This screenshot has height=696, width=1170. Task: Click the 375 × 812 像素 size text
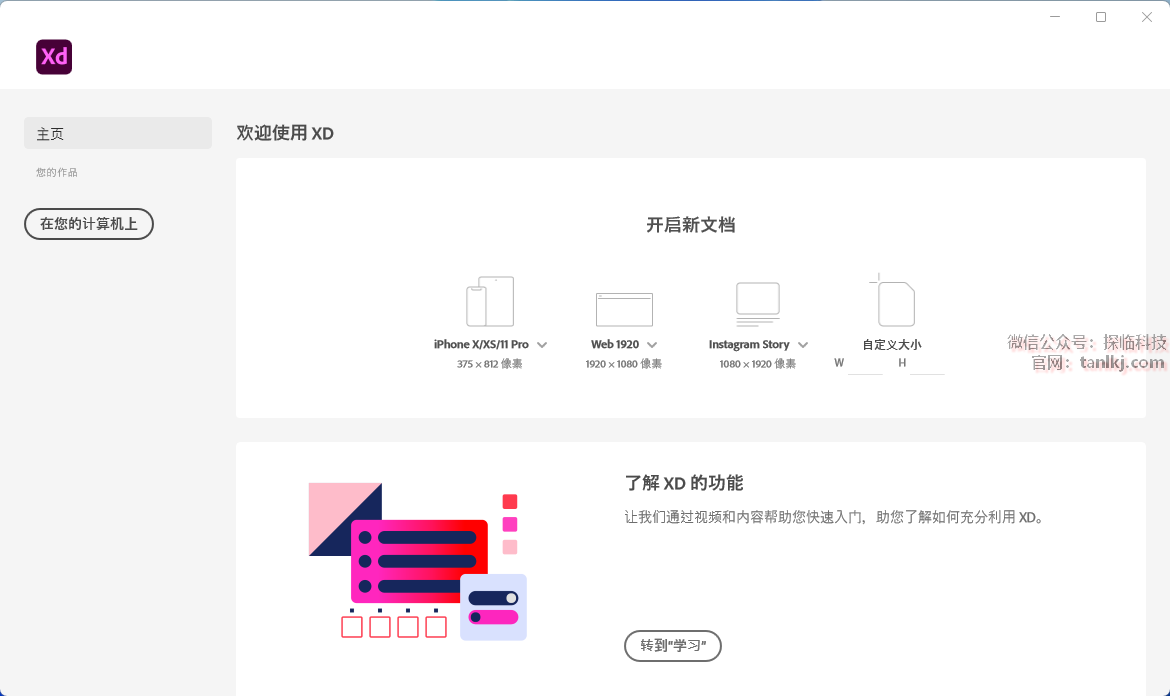(489, 364)
